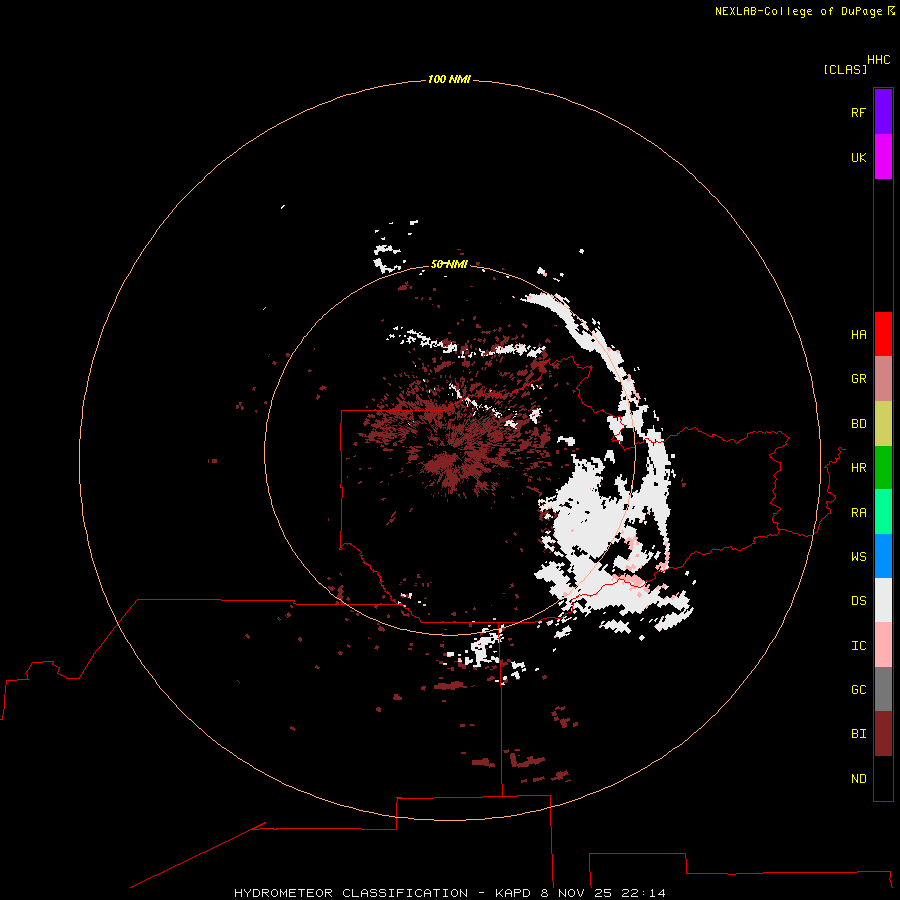Click the HA red legend swatch
The height and width of the screenshot is (900, 900).
(883, 334)
